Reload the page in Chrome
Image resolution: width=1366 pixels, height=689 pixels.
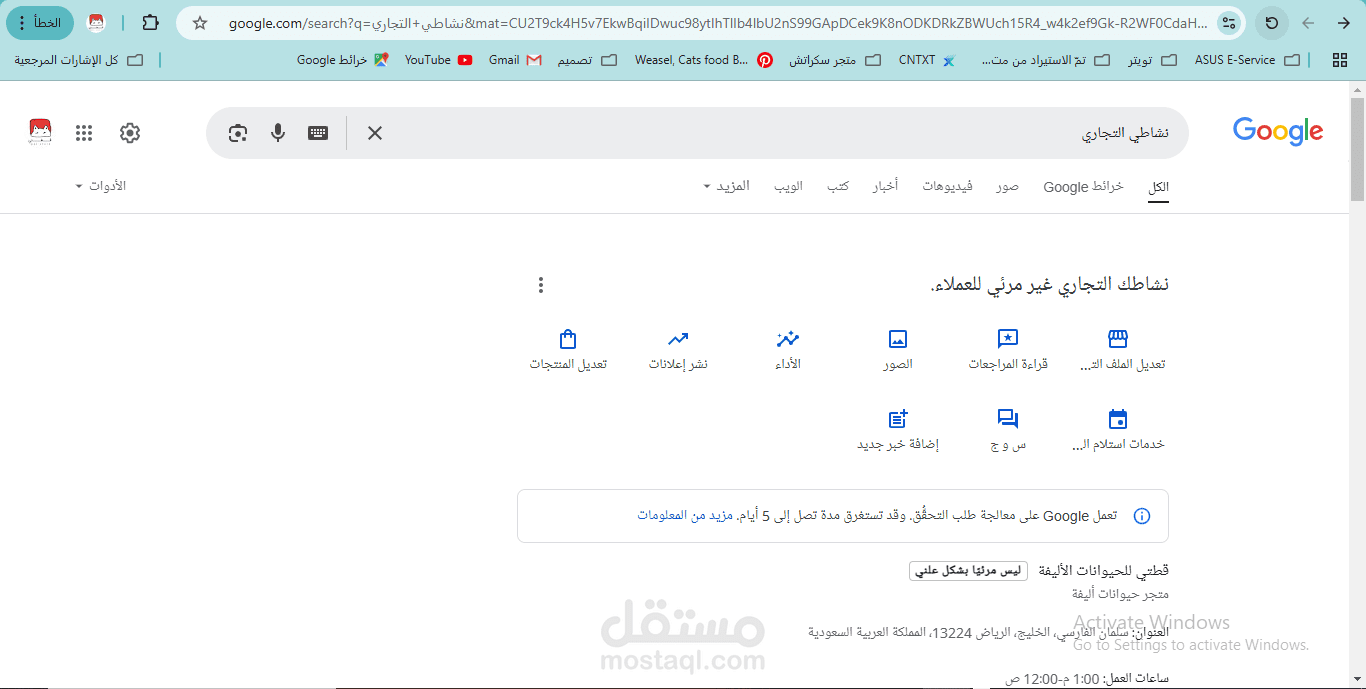coord(1272,22)
